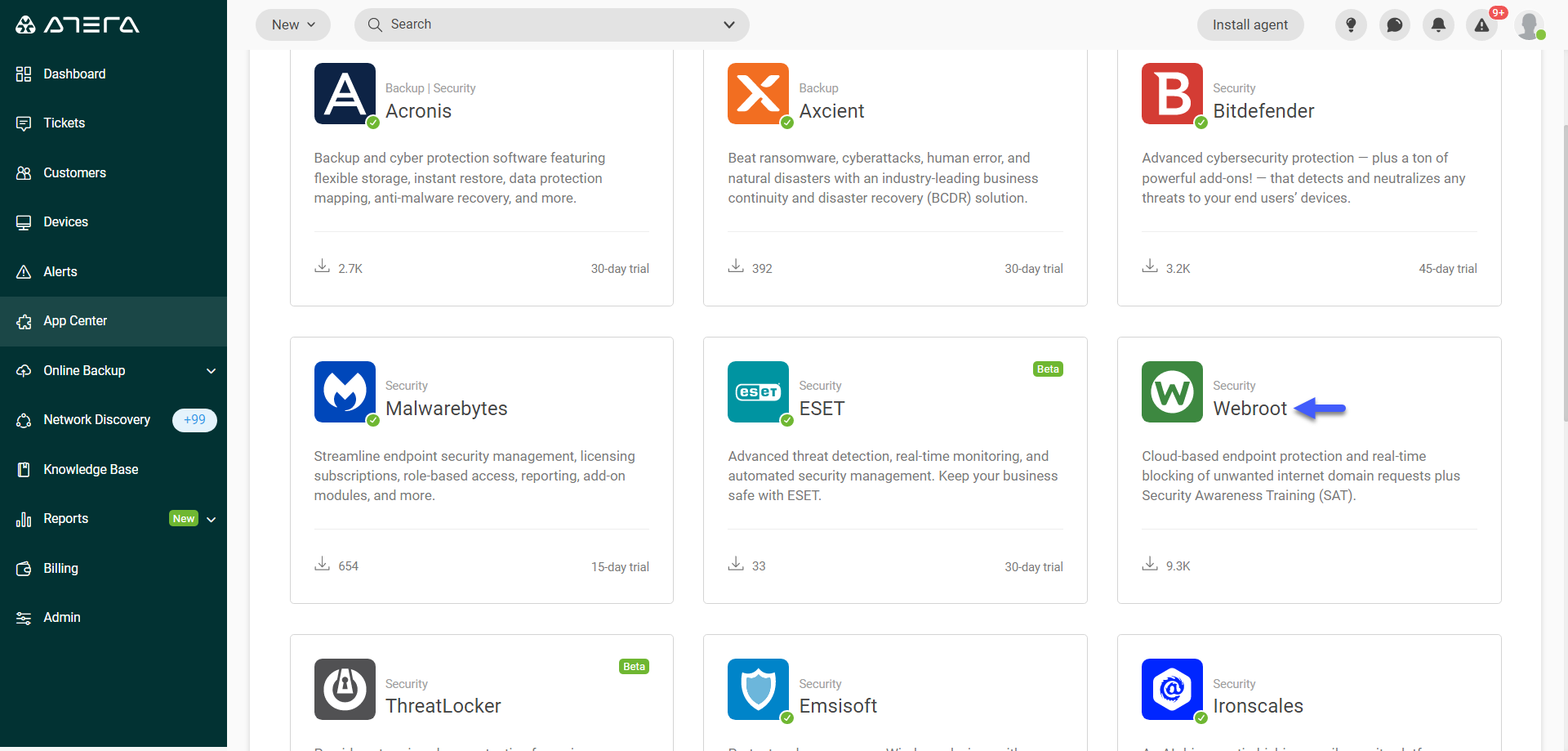Screen dimensions: 1568x751
Task: Open the New dropdown button
Action: [293, 25]
